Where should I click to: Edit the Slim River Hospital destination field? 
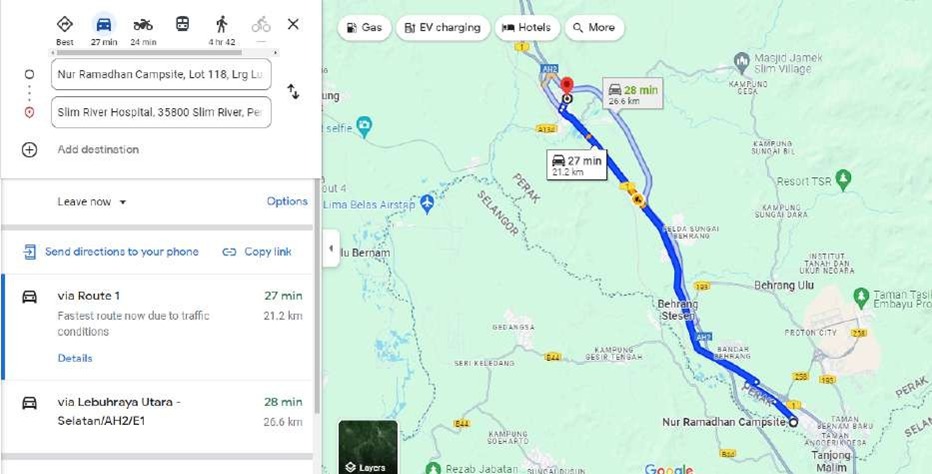(x=161, y=112)
